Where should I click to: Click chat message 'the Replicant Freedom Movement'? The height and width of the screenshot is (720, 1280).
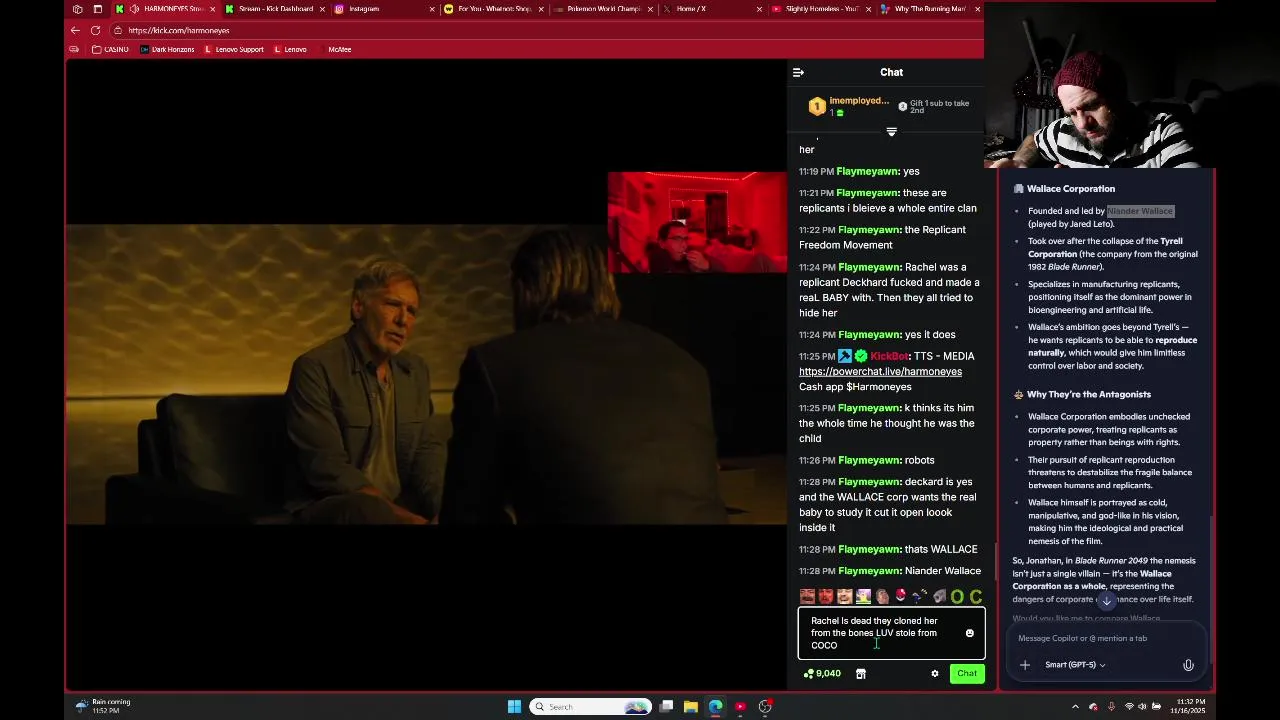pyautogui.click(x=882, y=237)
